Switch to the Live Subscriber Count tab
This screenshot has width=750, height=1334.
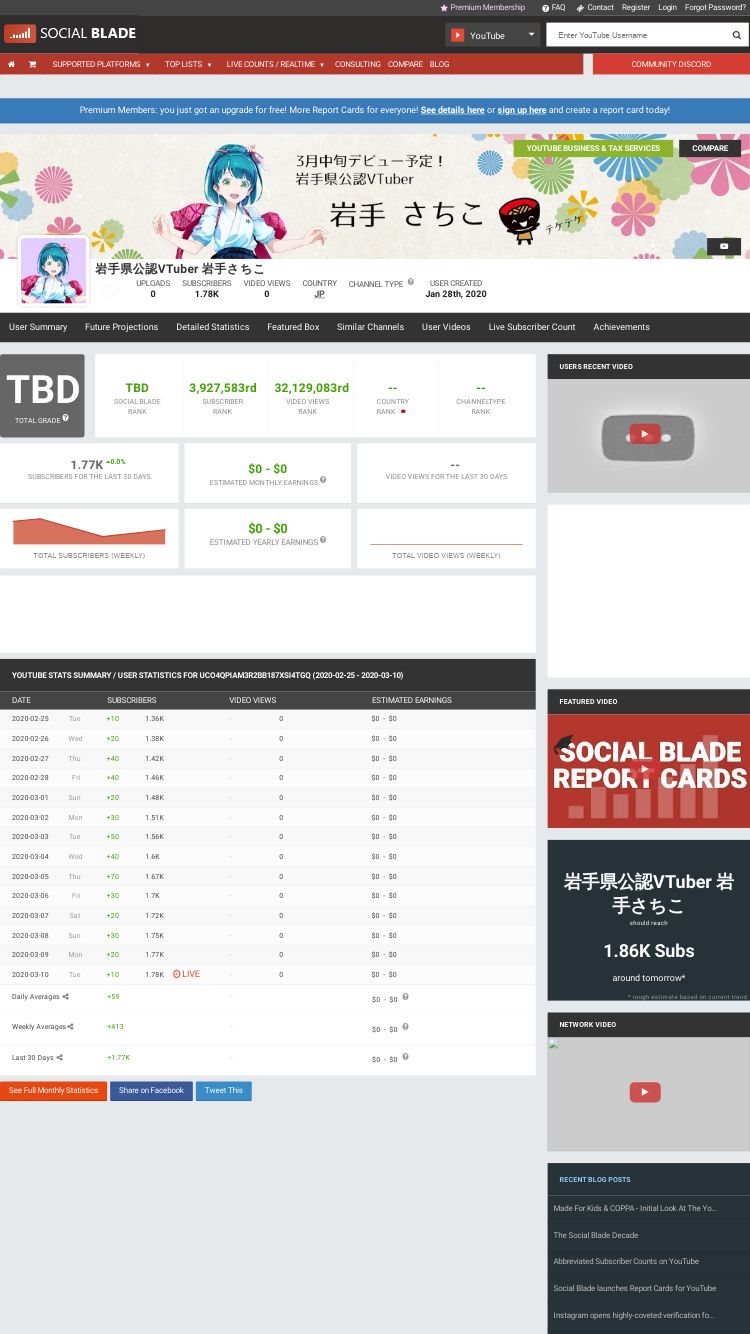click(x=532, y=327)
